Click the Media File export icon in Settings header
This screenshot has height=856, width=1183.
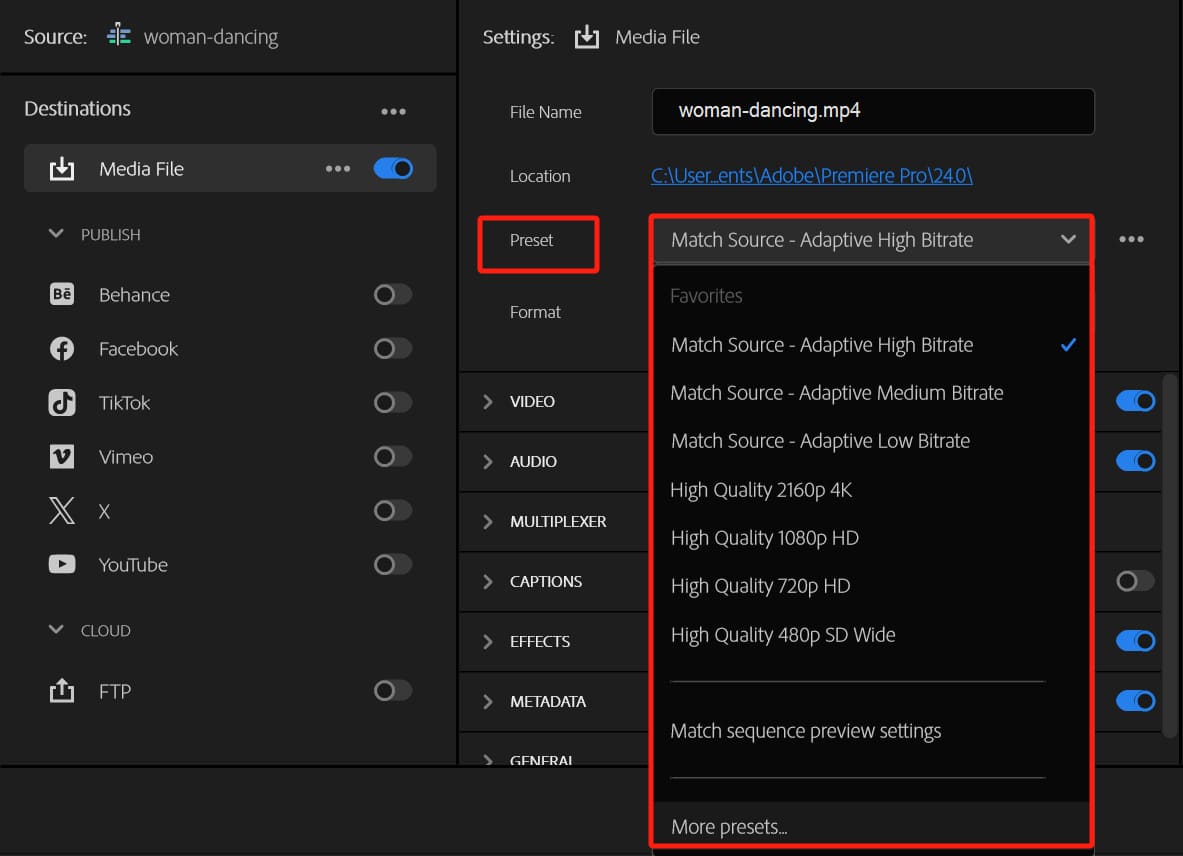coord(586,37)
